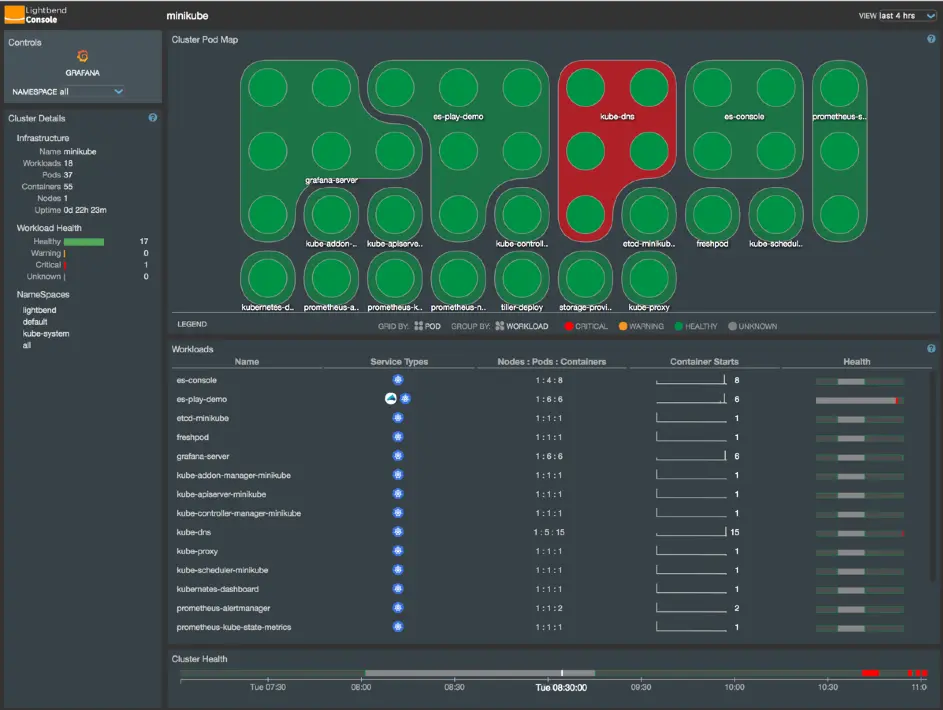Viewport: 943px width, 710px height.
Task: Click the GROUP BY WORKLOAD icon in the legend
Action: [x=499, y=325]
